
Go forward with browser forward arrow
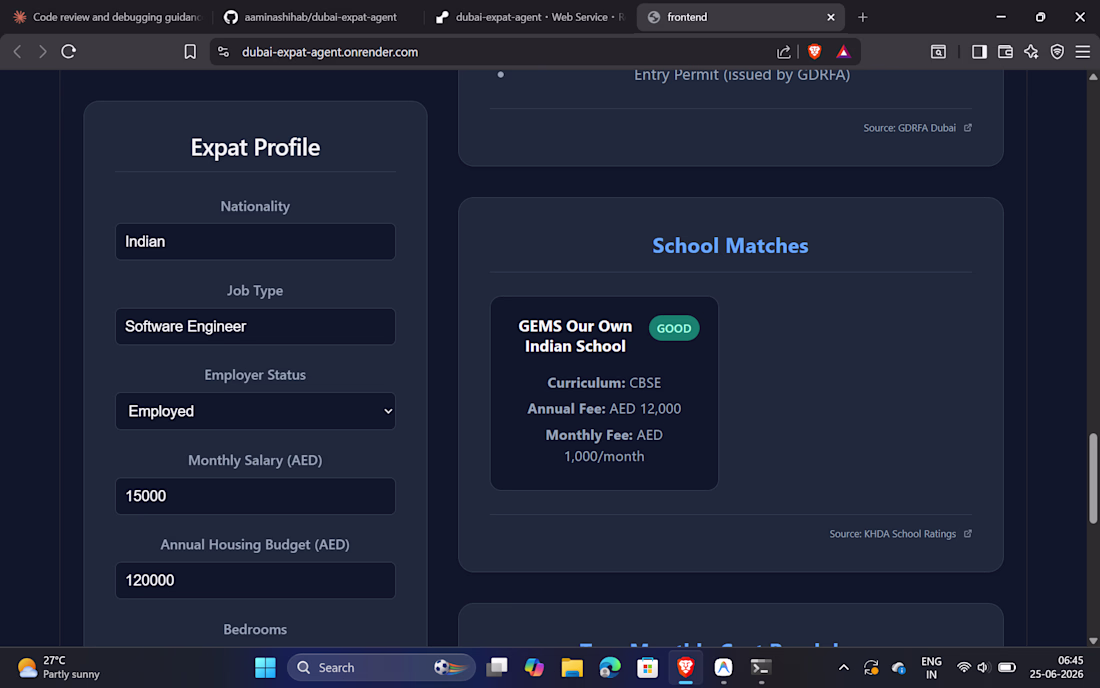(x=43, y=52)
